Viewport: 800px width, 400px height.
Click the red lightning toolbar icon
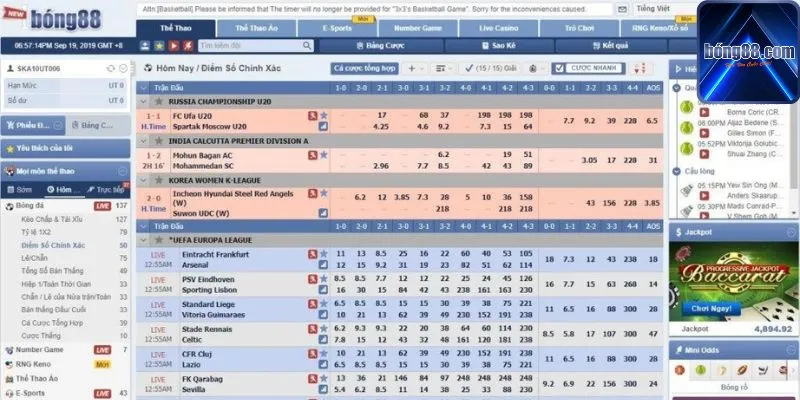(x=188, y=46)
